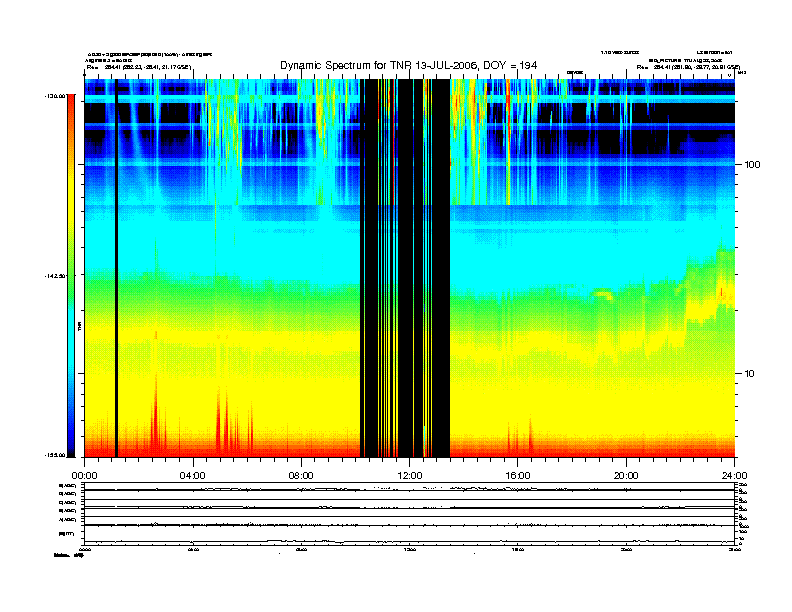Click the thin black data gap near 01:00
The width and height of the screenshot is (792, 612).
(116, 268)
